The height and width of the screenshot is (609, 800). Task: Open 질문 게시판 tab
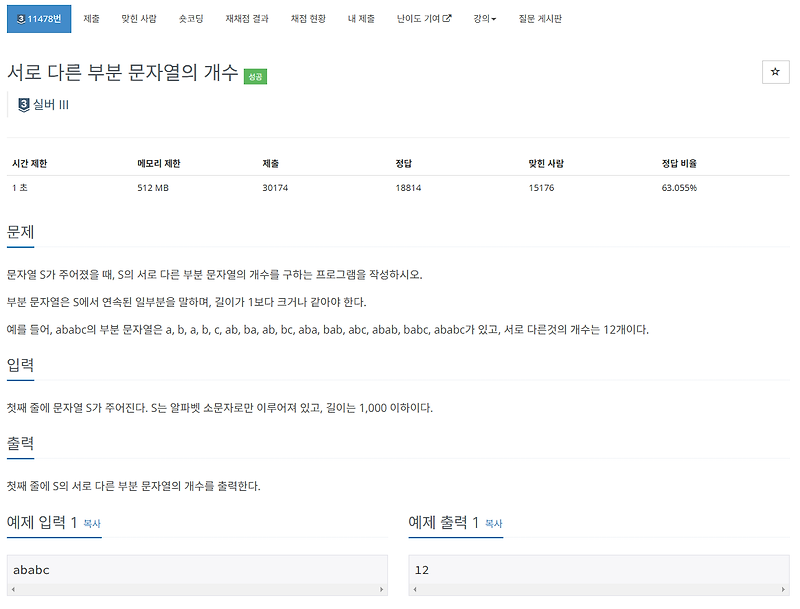(x=540, y=19)
